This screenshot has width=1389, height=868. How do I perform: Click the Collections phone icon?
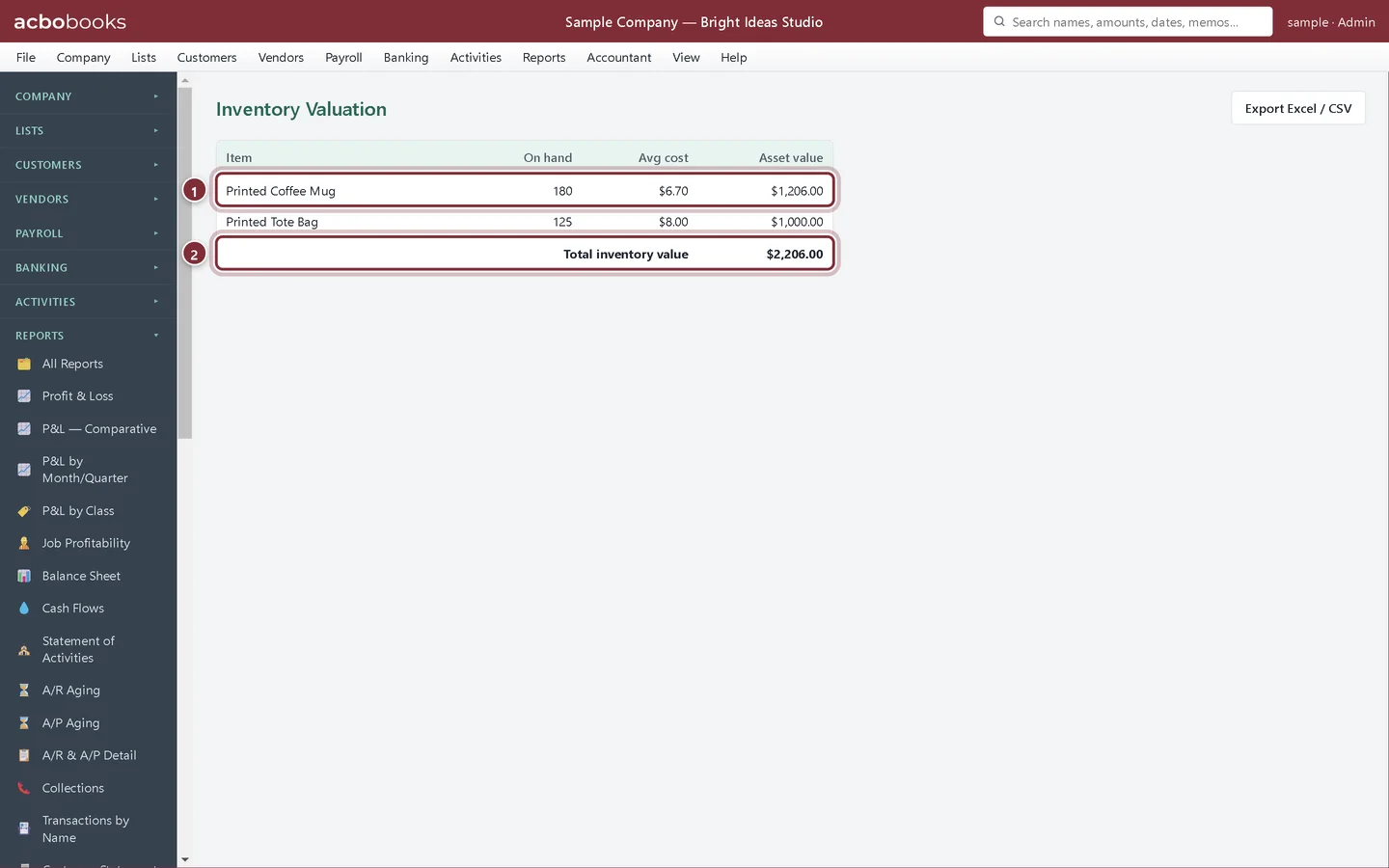pos(24,788)
